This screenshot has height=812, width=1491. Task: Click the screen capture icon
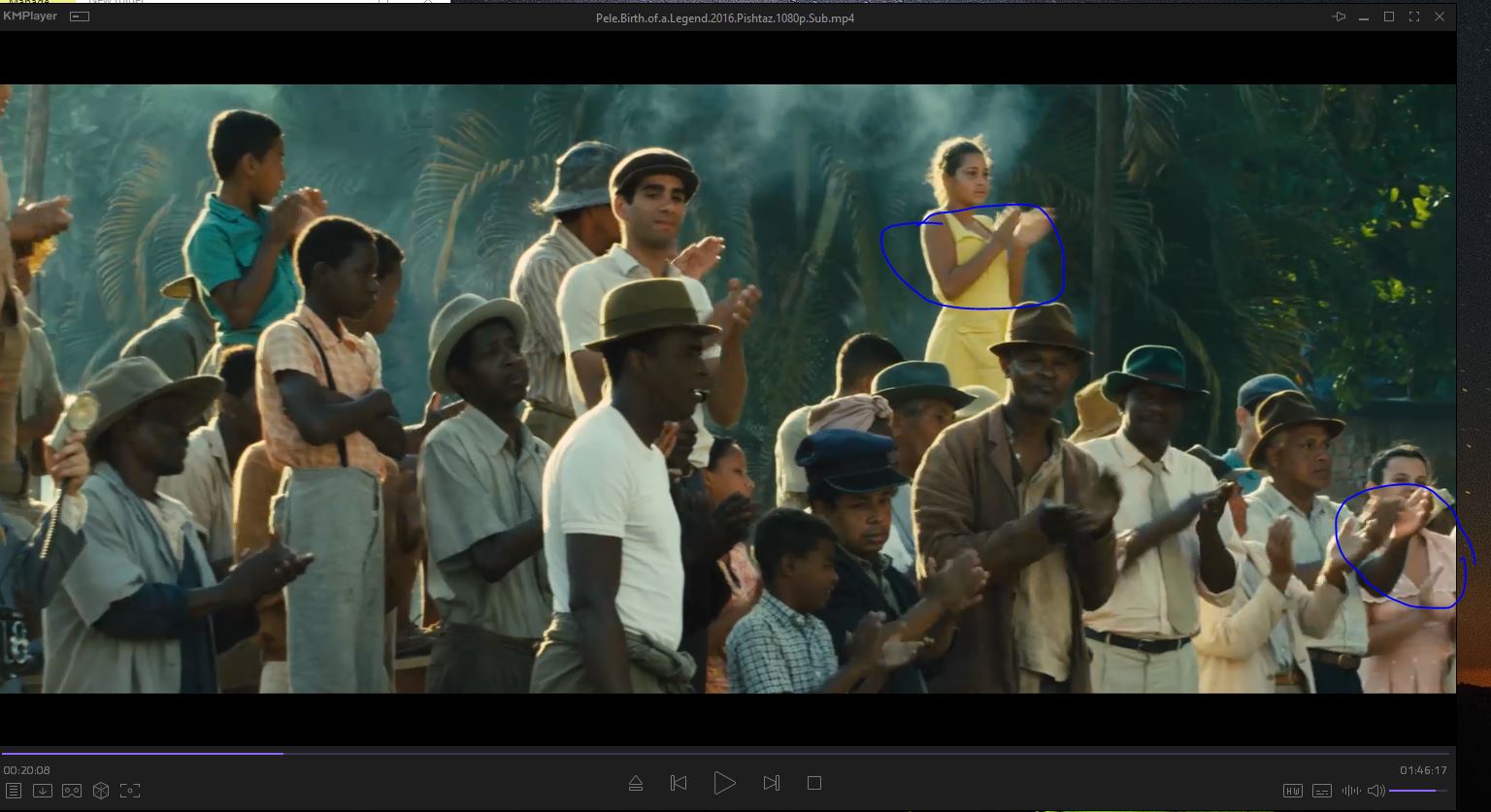point(130,791)
